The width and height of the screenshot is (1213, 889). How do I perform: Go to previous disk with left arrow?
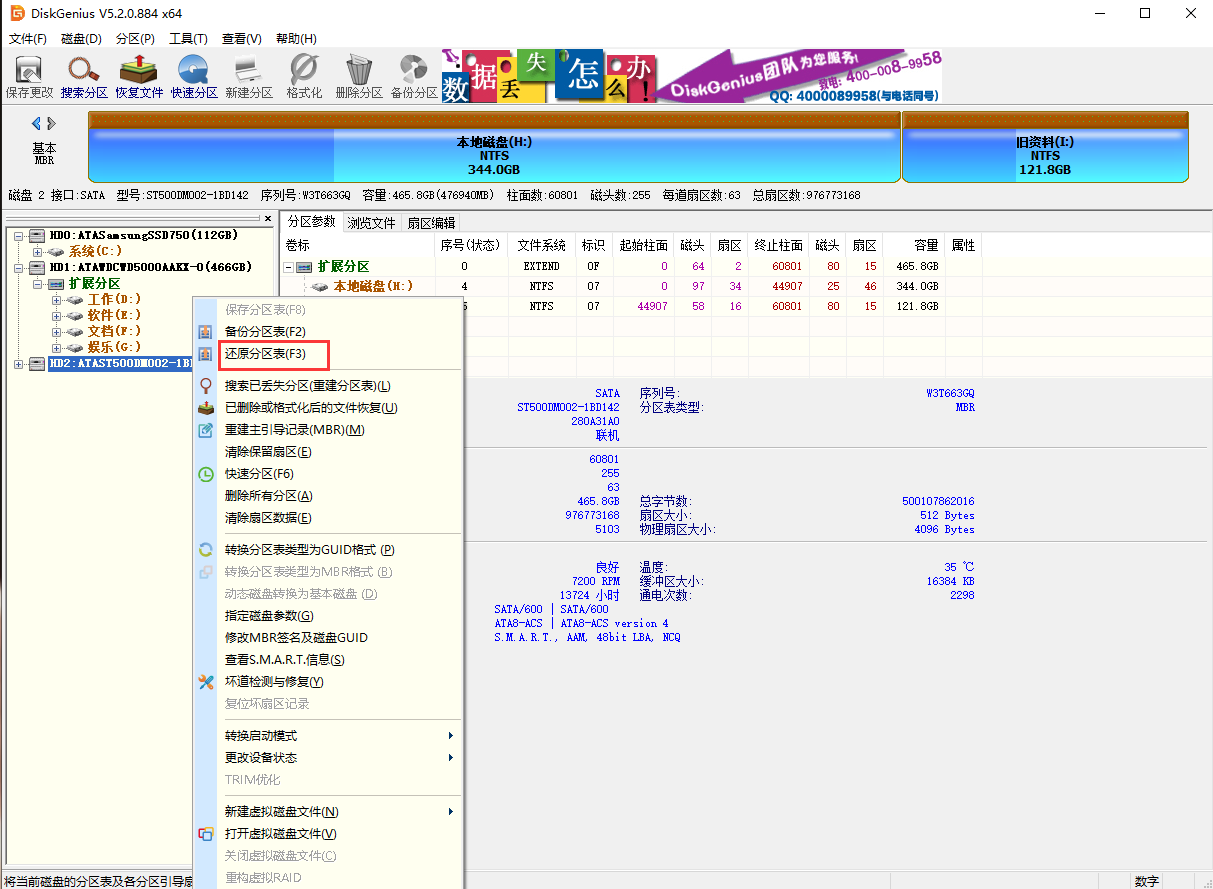point(36,124)
